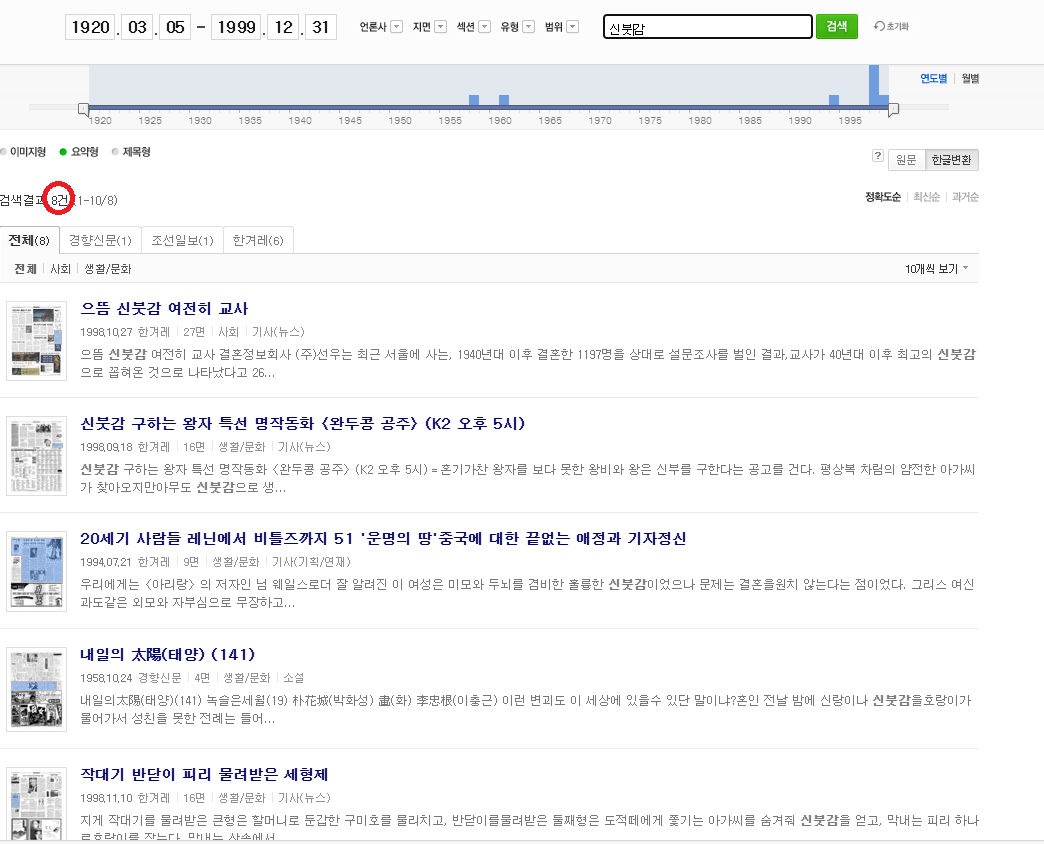This screenshot has width=1044, height=844.
Task: Open article 신붓감 구하는 왕자 특선 명작동화
Action: [x=303, y=424]
